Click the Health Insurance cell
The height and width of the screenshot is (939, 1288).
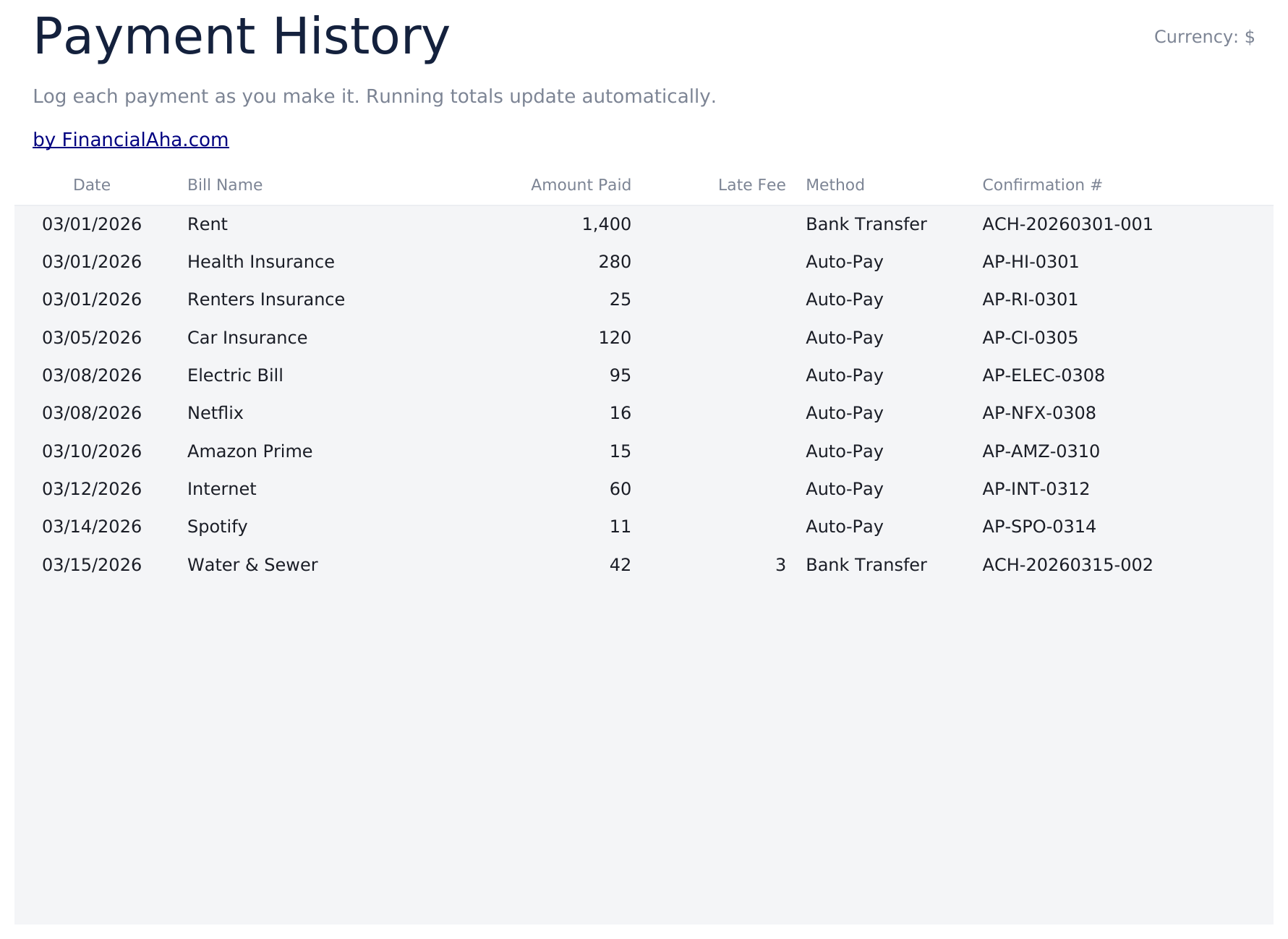coord(261,262)
